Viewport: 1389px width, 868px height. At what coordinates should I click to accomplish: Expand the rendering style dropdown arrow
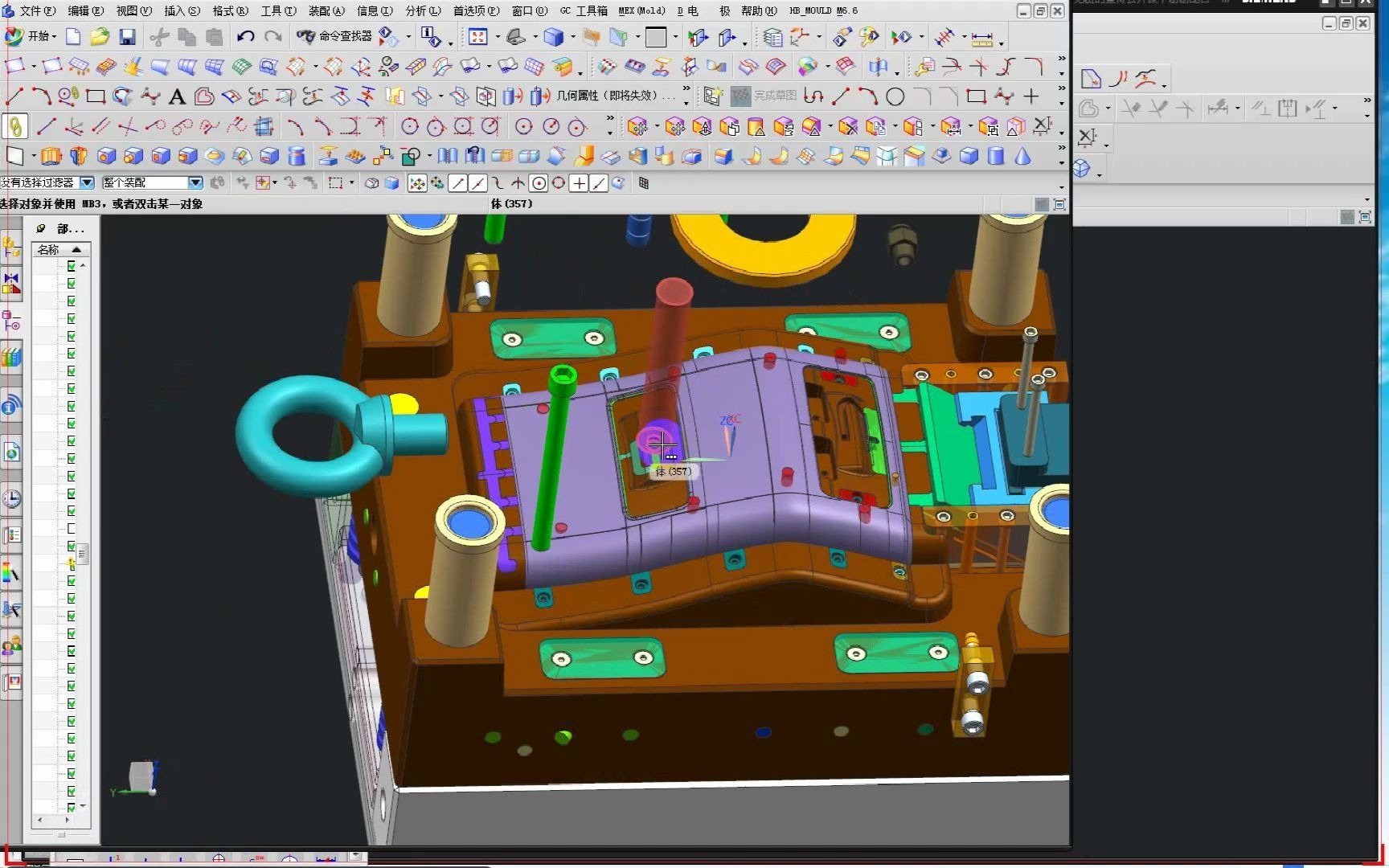pyautogui.click(x=572, y=37)
